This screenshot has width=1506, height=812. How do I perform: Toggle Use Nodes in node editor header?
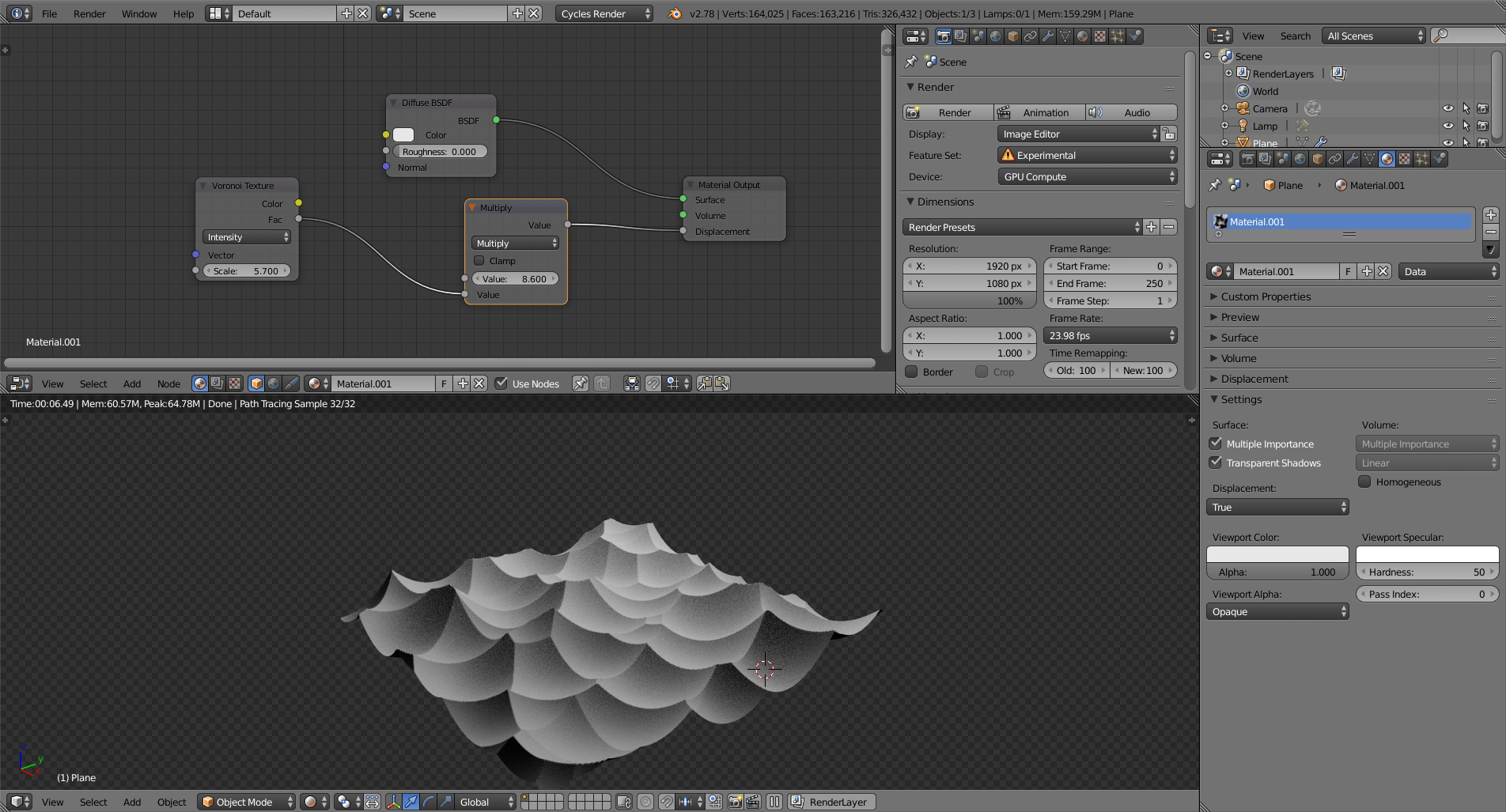[x=501, y=383]
